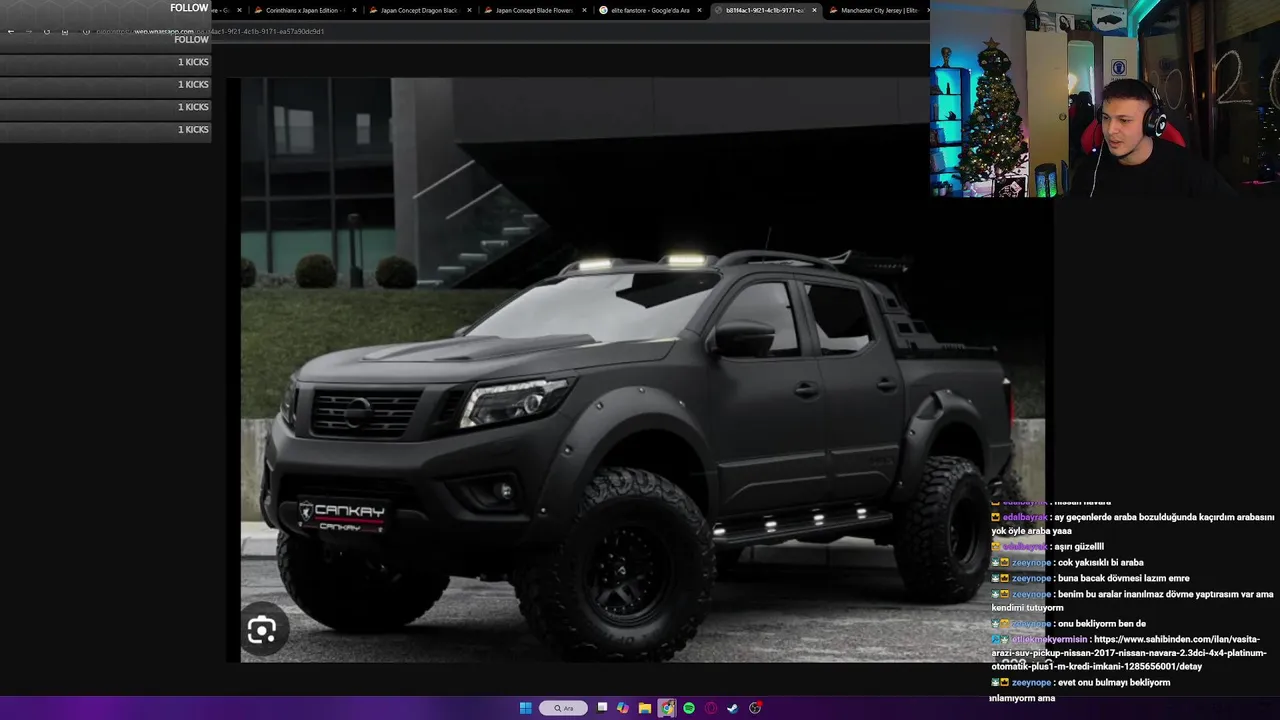Viewport: 1280px width, 720px height.
Task: Launch Copilot from the taskbar
Action: point(623,708)
